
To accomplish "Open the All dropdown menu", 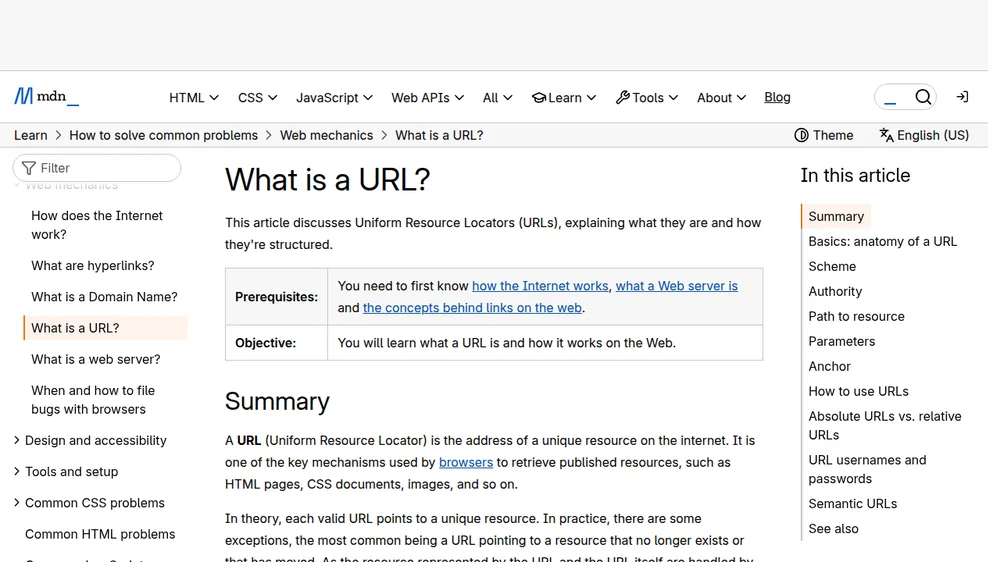I will (x=497, y=98).
